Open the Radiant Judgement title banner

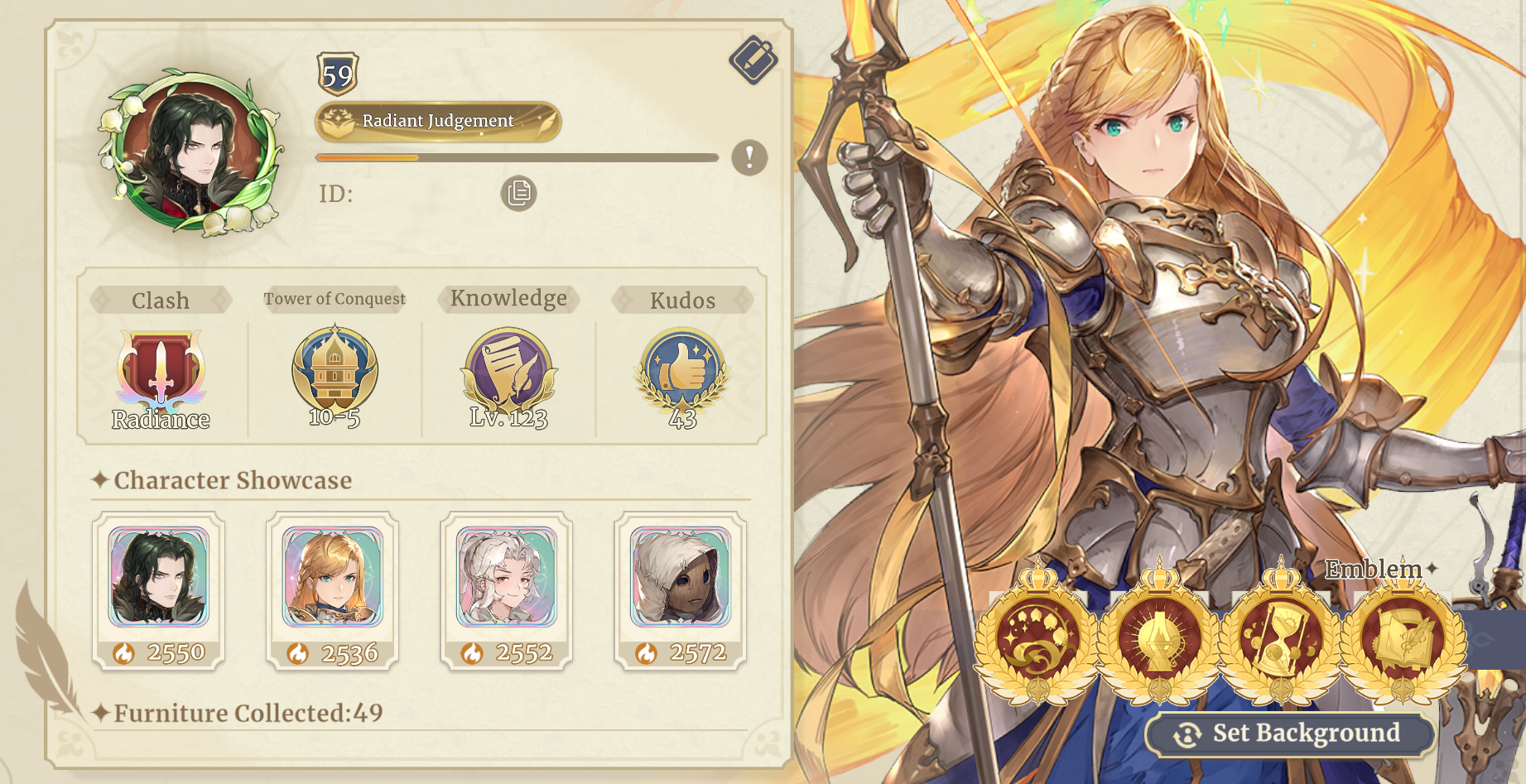438,122
